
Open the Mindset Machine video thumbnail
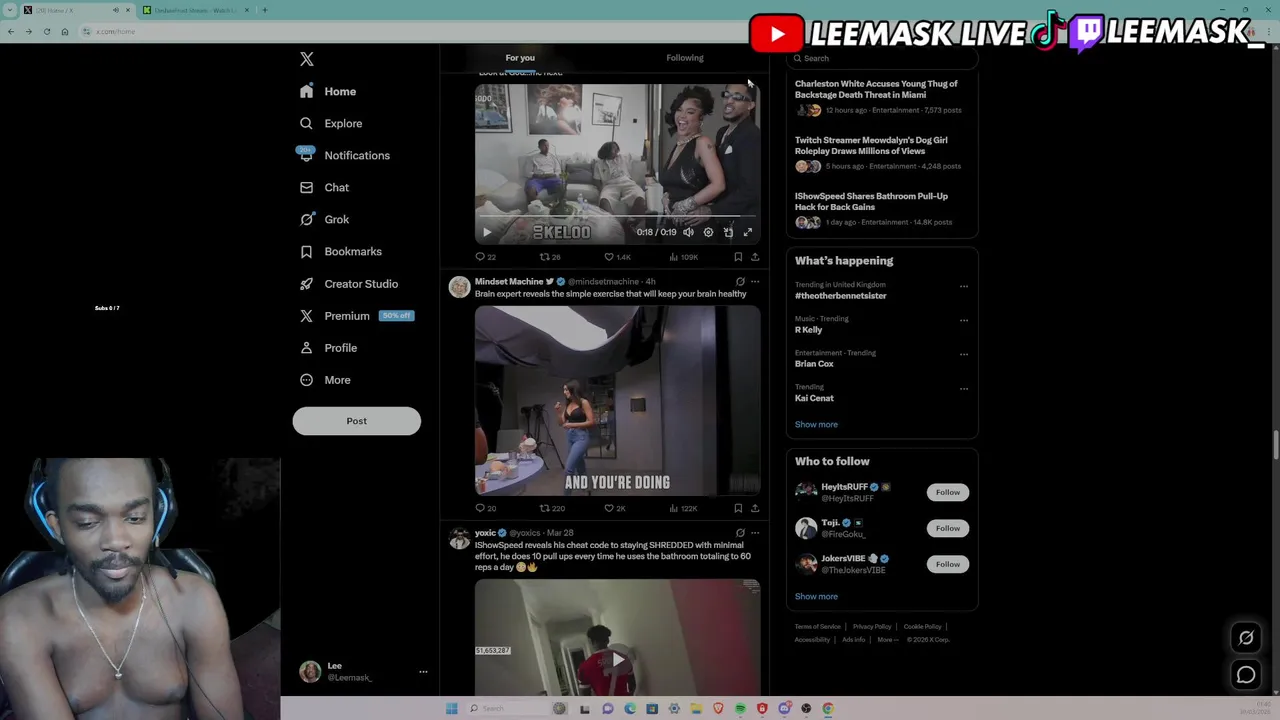coord(617,400)
